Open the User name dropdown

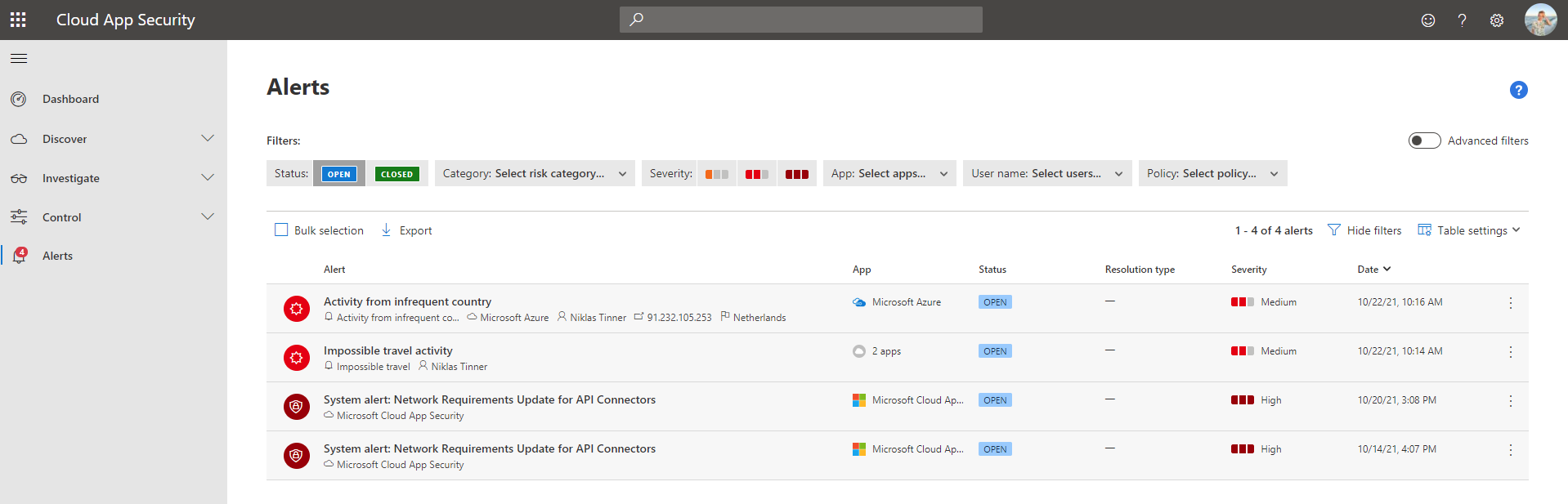click(1047, 173)
